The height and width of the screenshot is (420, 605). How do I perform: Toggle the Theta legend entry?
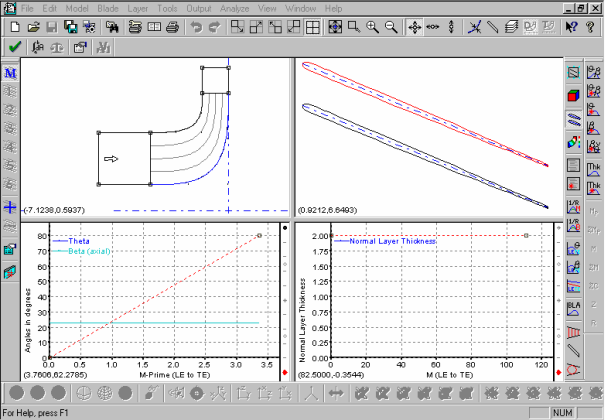click(x=76, y=240)
